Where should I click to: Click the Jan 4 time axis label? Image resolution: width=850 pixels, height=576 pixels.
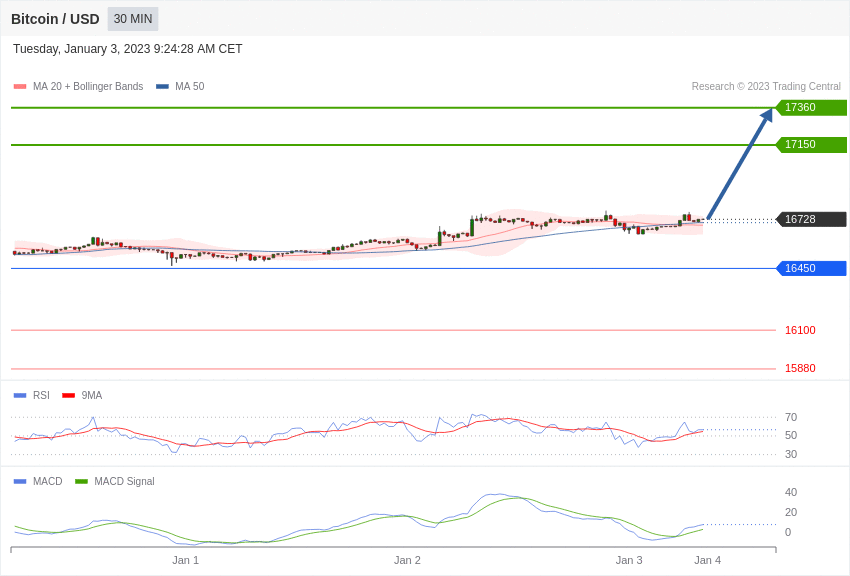[707, 560]
